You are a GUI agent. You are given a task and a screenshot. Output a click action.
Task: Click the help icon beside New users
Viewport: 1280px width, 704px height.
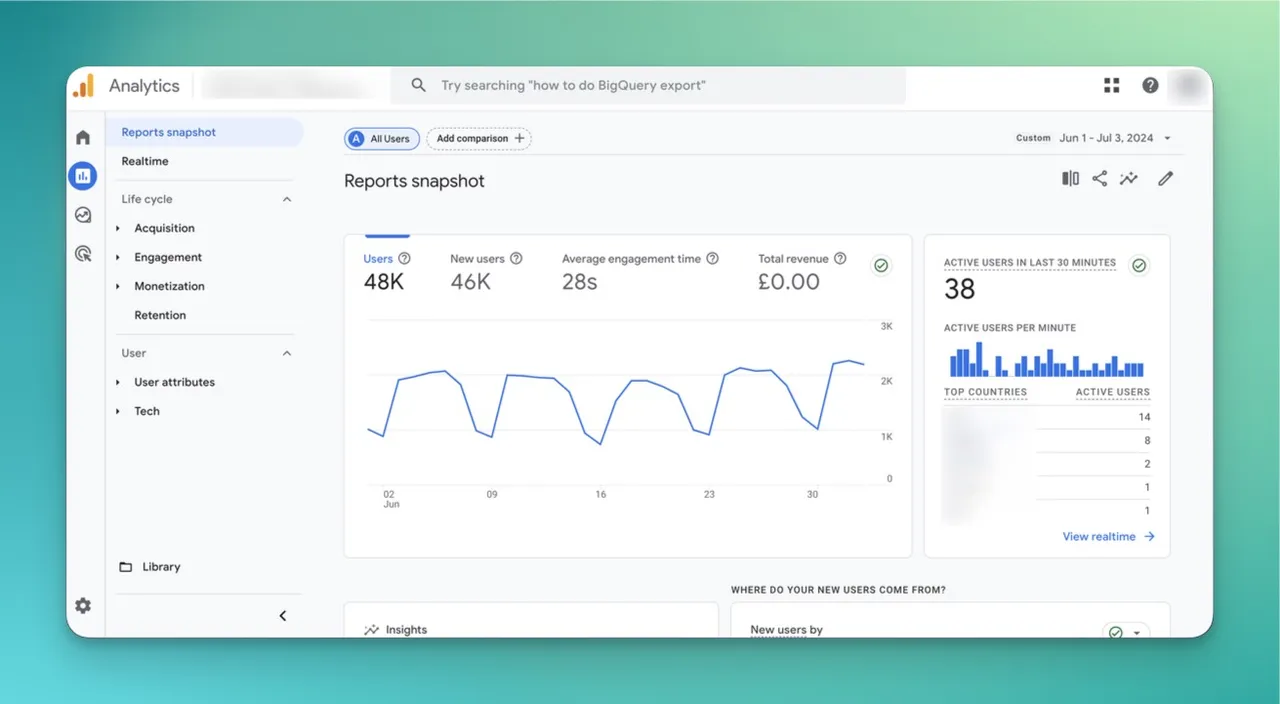click(x=516, y=258)
